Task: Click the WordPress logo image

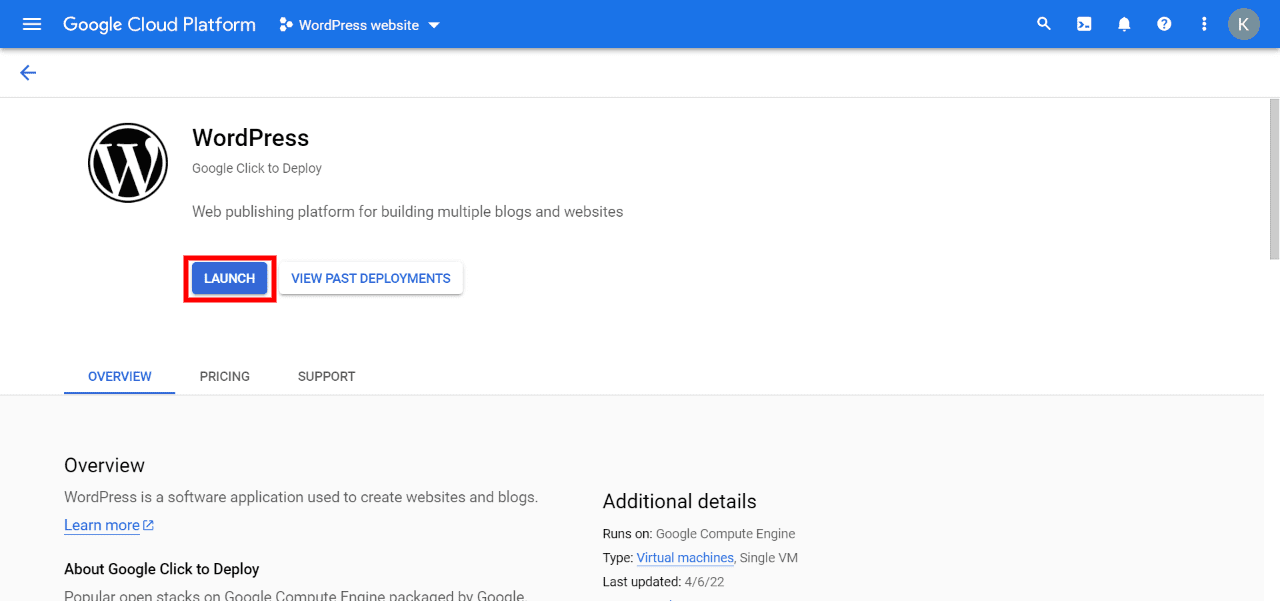Action: pyautogui.click(x=128, y=162)
